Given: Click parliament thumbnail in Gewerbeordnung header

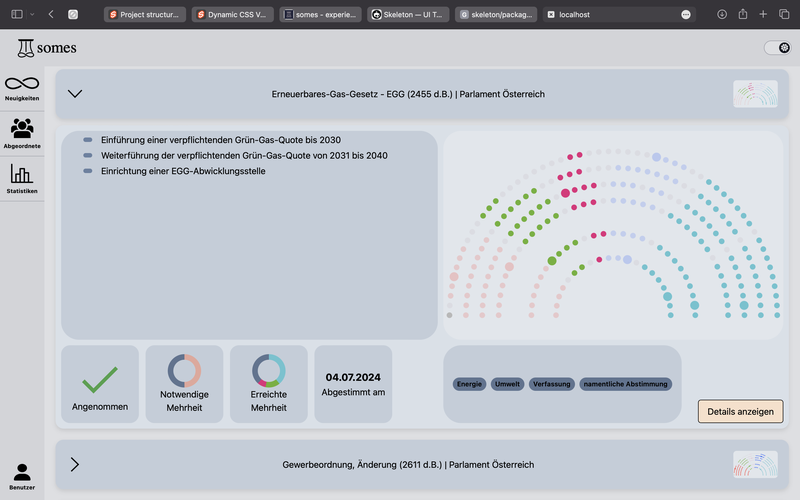Looking at the screenshot, I should [755, 465].
